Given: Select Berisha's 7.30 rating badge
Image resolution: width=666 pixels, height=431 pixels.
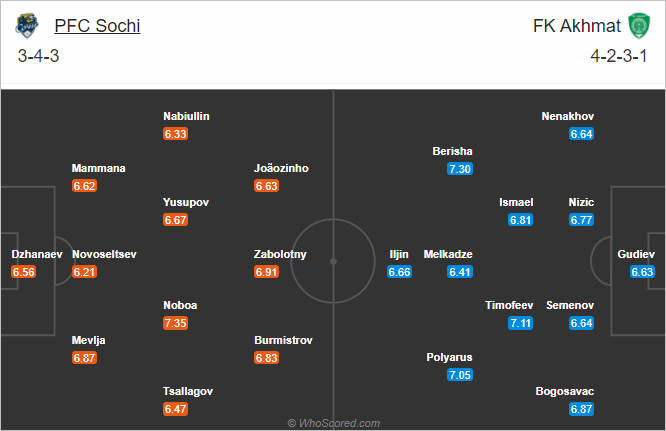Looking at the screenshot, I should [x=460, y=169].
